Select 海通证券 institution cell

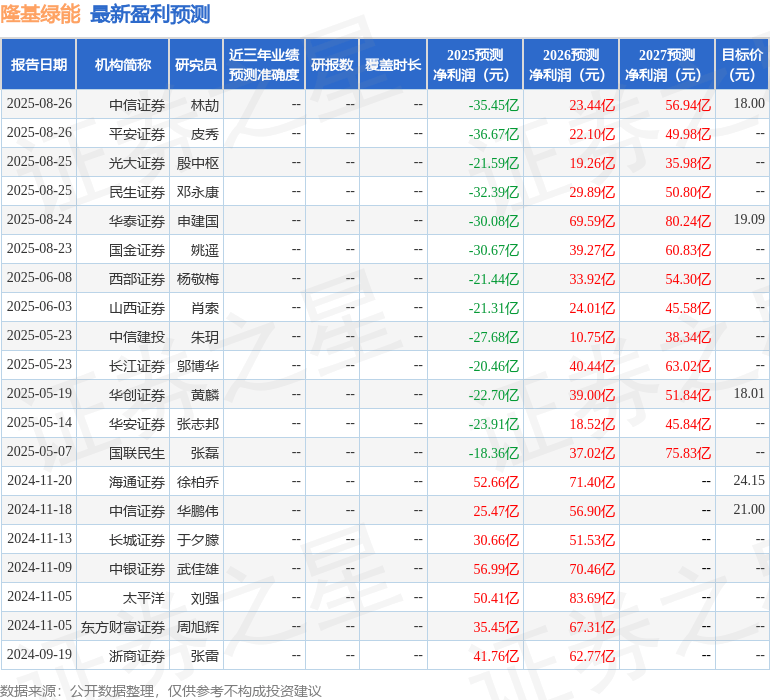[x=137, y=482]
